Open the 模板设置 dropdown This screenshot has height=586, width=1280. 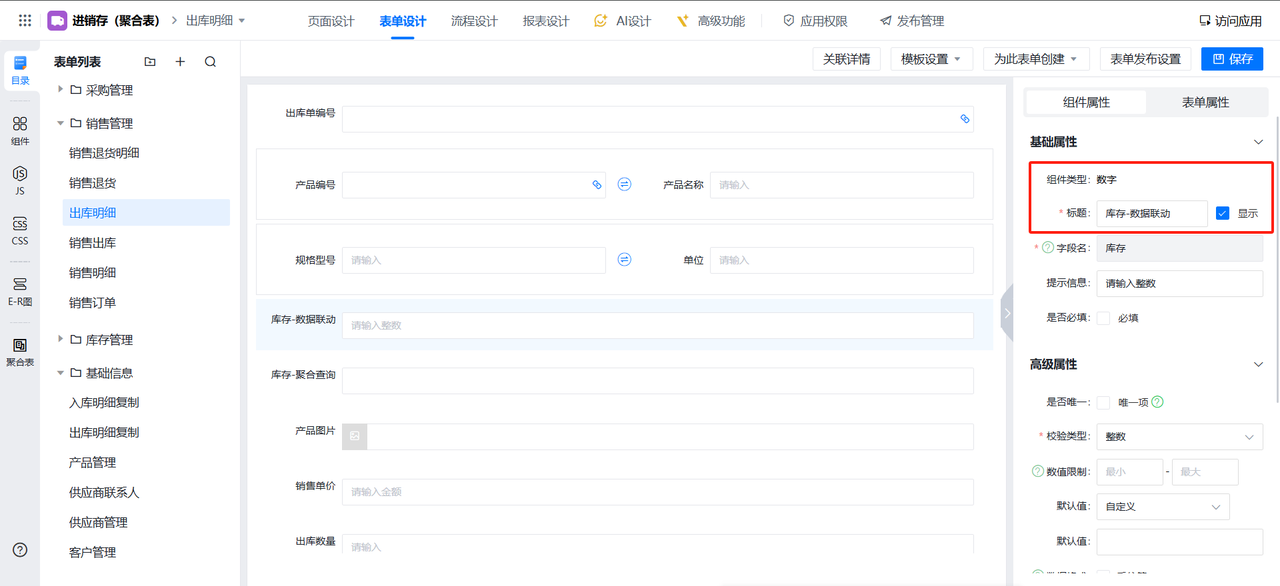[x=931, y=59]
